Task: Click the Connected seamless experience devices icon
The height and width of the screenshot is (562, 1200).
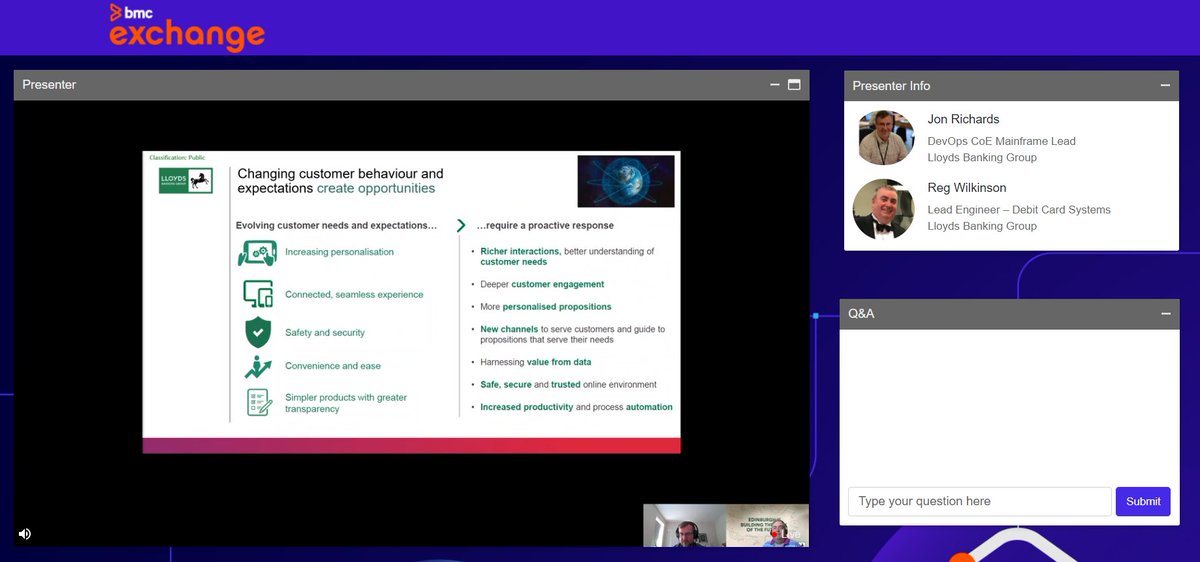Action: click(x=258, y=294)
